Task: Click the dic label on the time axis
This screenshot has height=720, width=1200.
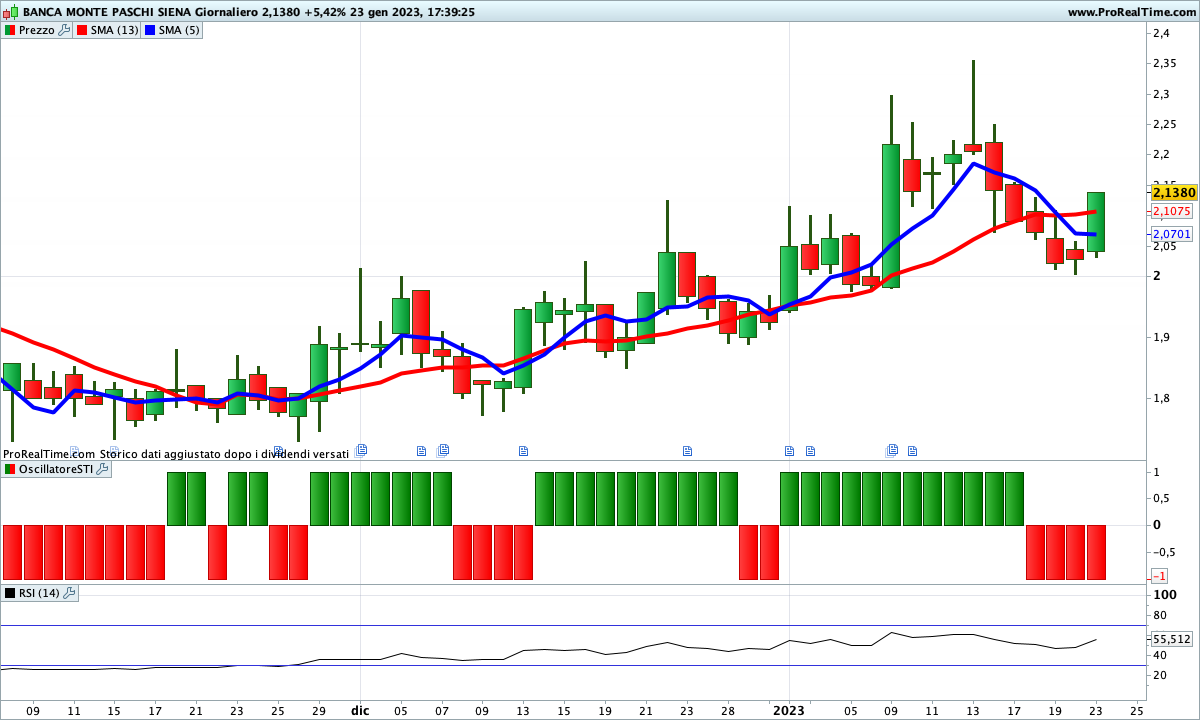Action: coord(360,712)
